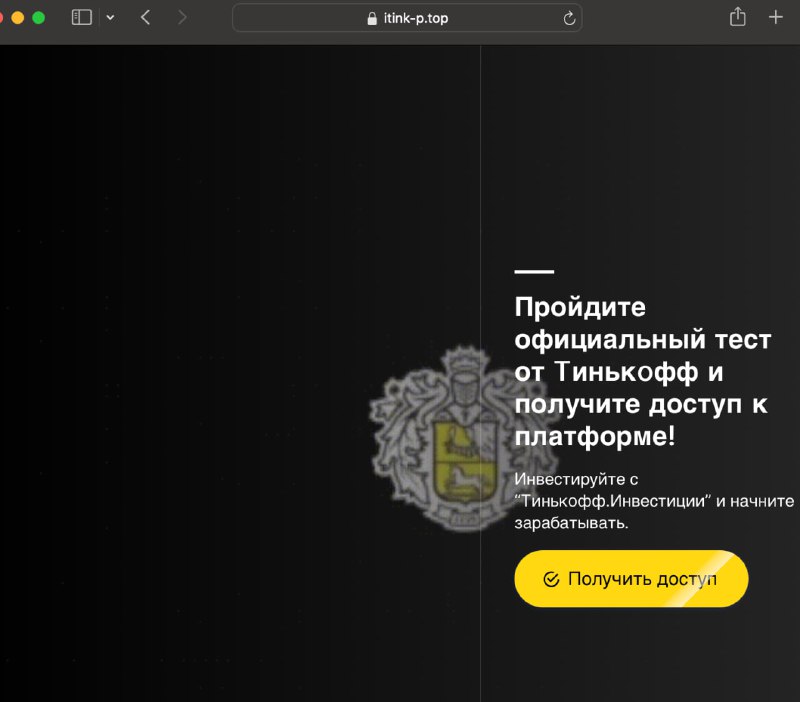This screenshot has height=702, width=800.
Task: Click the heading "Пройдите официальный тест"
Action: [643, 323]
